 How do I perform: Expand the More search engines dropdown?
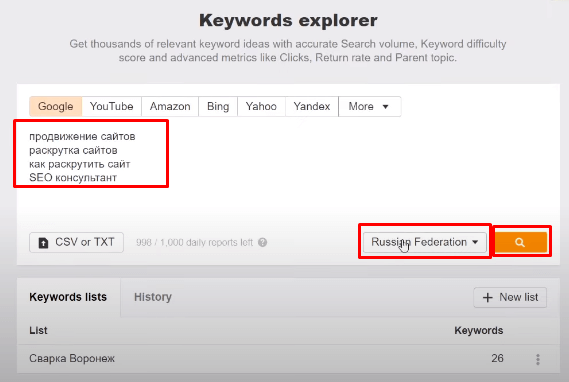click(369, 106)
